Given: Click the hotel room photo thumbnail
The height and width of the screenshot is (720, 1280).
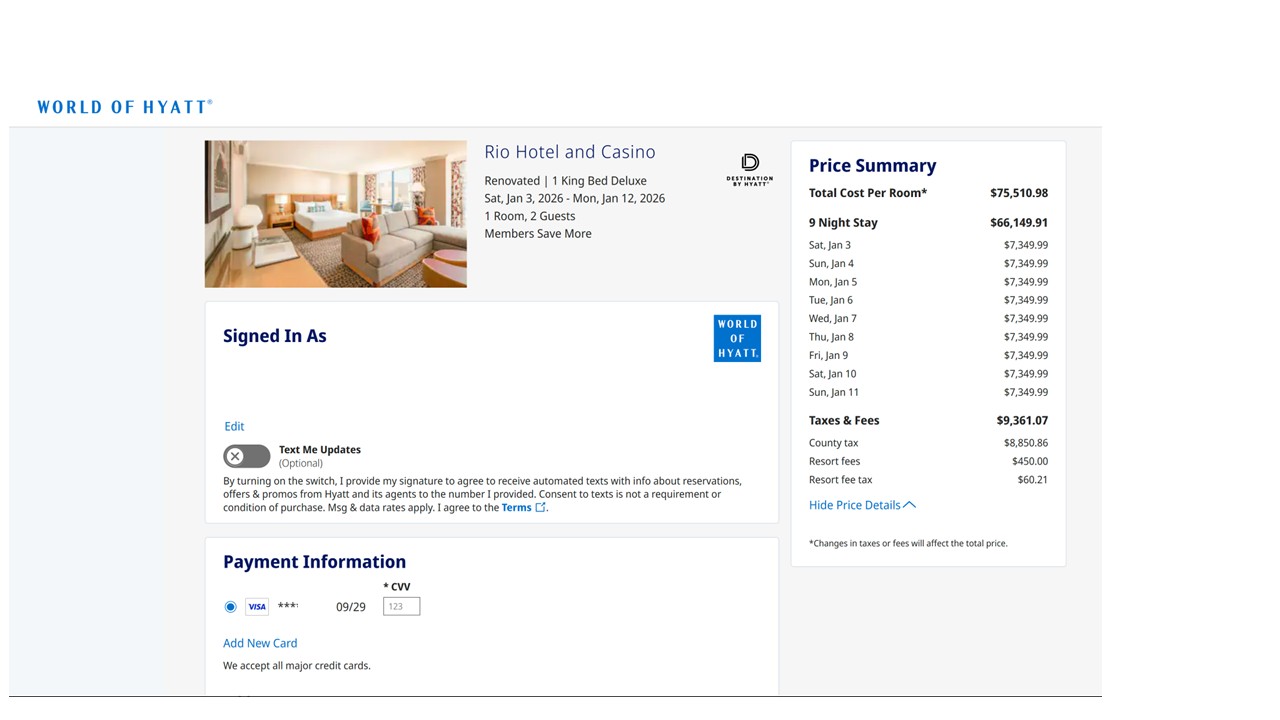Looking at the screenshot, I should tap(336, 214).
